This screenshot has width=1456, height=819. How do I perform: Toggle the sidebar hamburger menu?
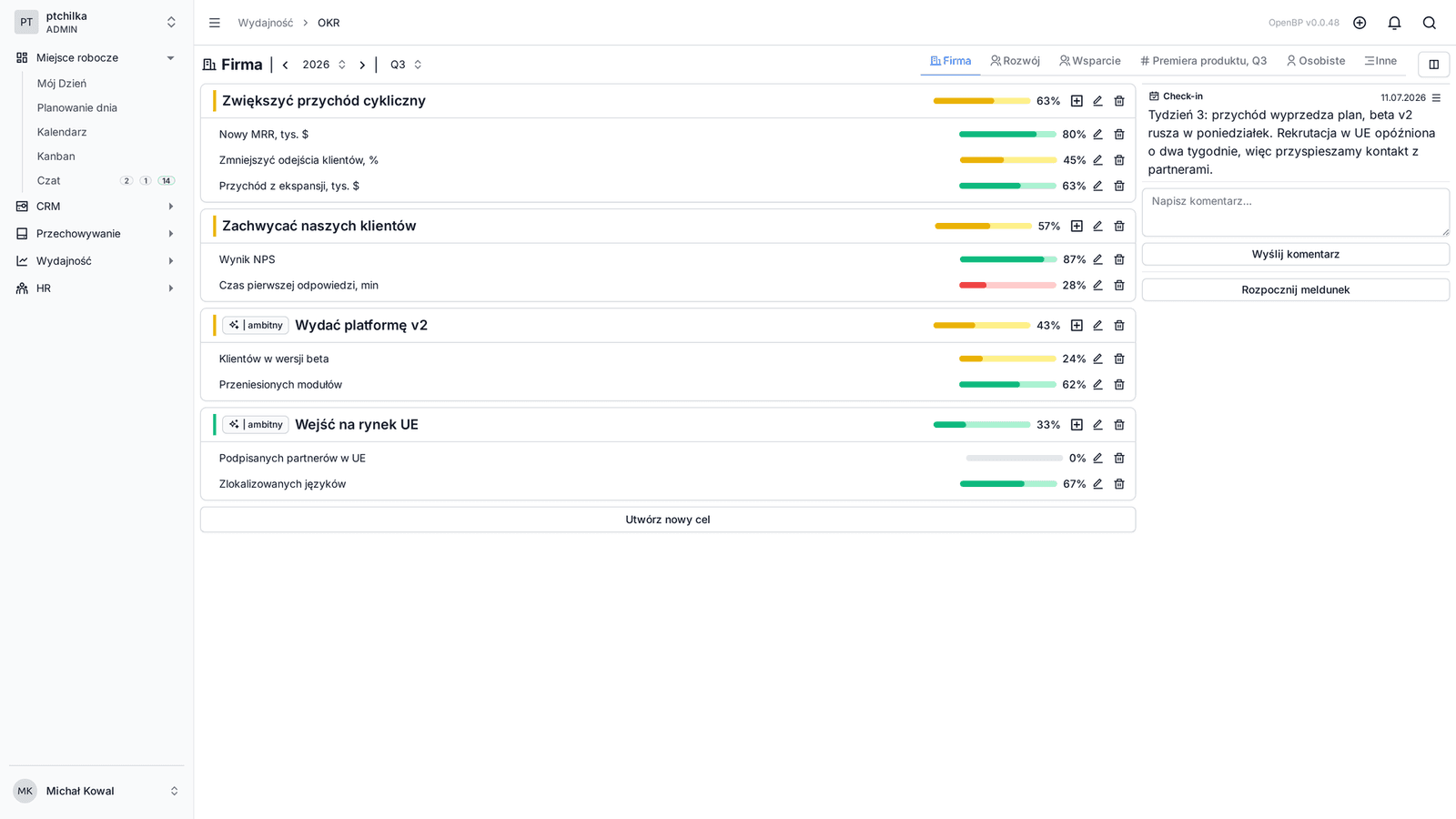coord(215,23)
